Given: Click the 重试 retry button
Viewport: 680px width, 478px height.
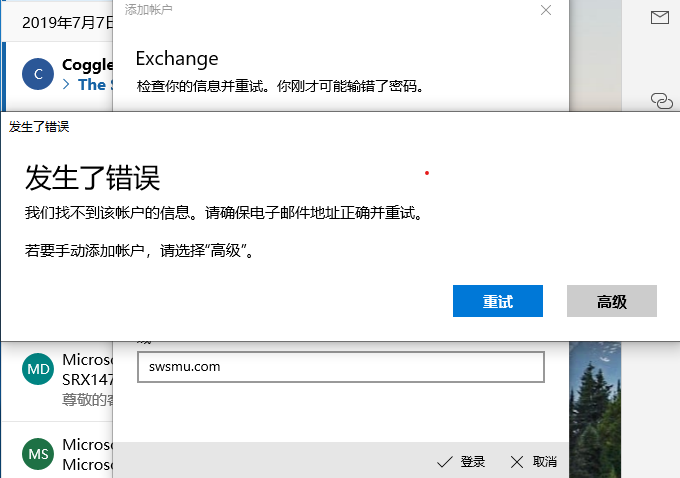Looking at the screenshot, I should coord(497,301).
